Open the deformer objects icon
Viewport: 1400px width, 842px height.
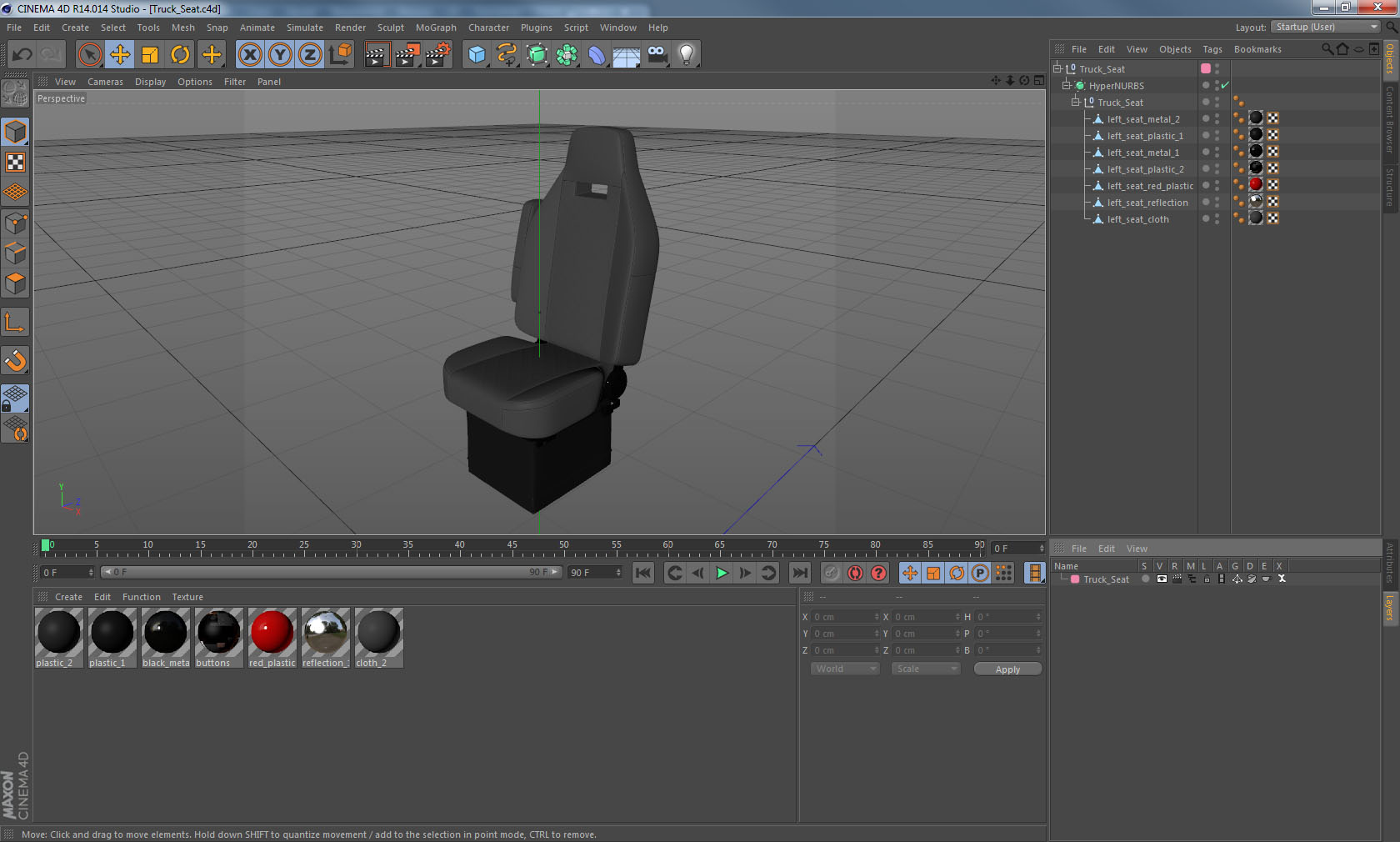597,55
